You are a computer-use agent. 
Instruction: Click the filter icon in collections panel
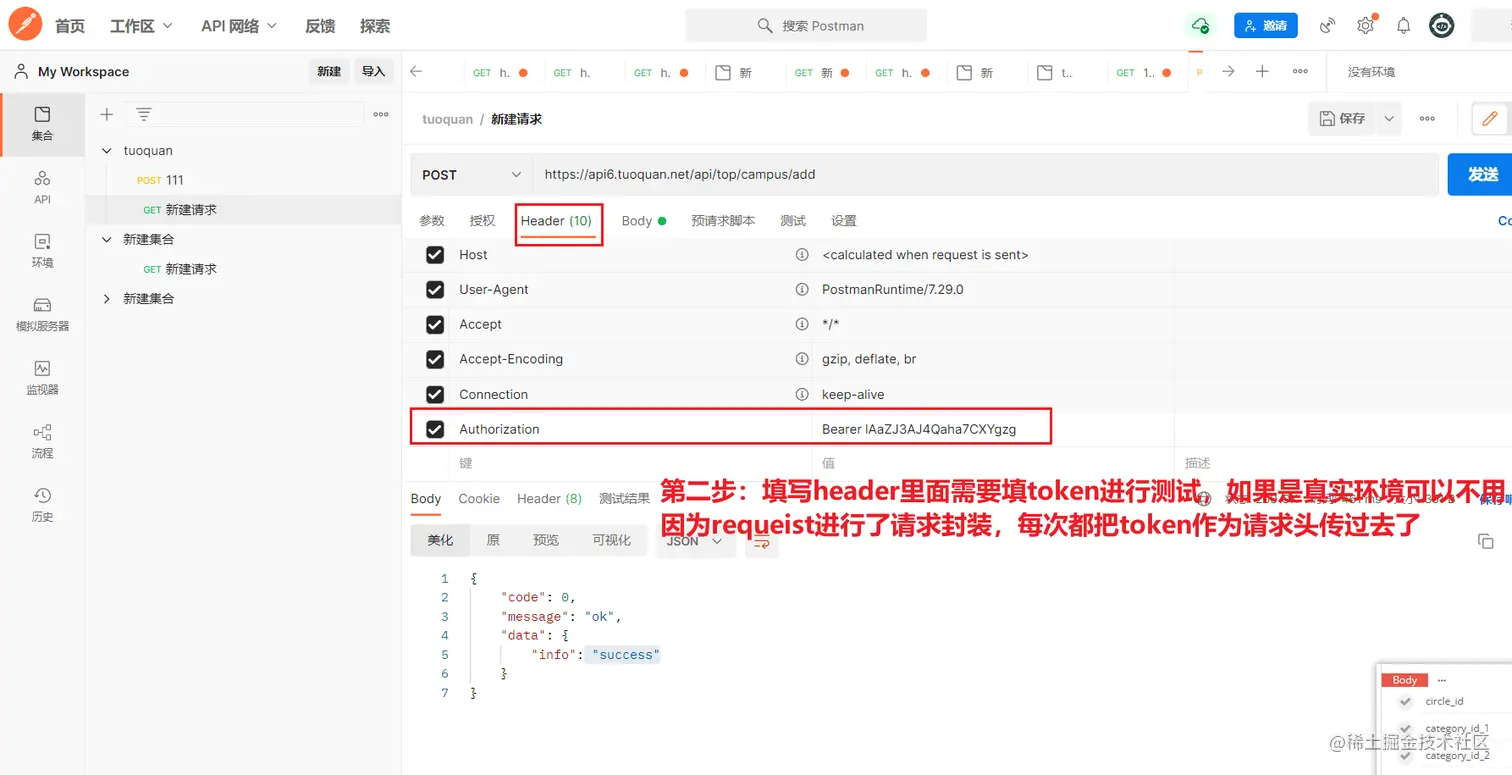pos(144,115)
